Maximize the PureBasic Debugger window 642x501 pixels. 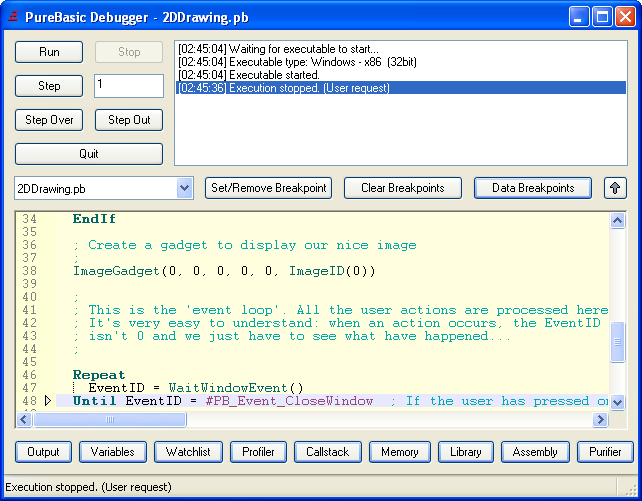coord(602,17)
